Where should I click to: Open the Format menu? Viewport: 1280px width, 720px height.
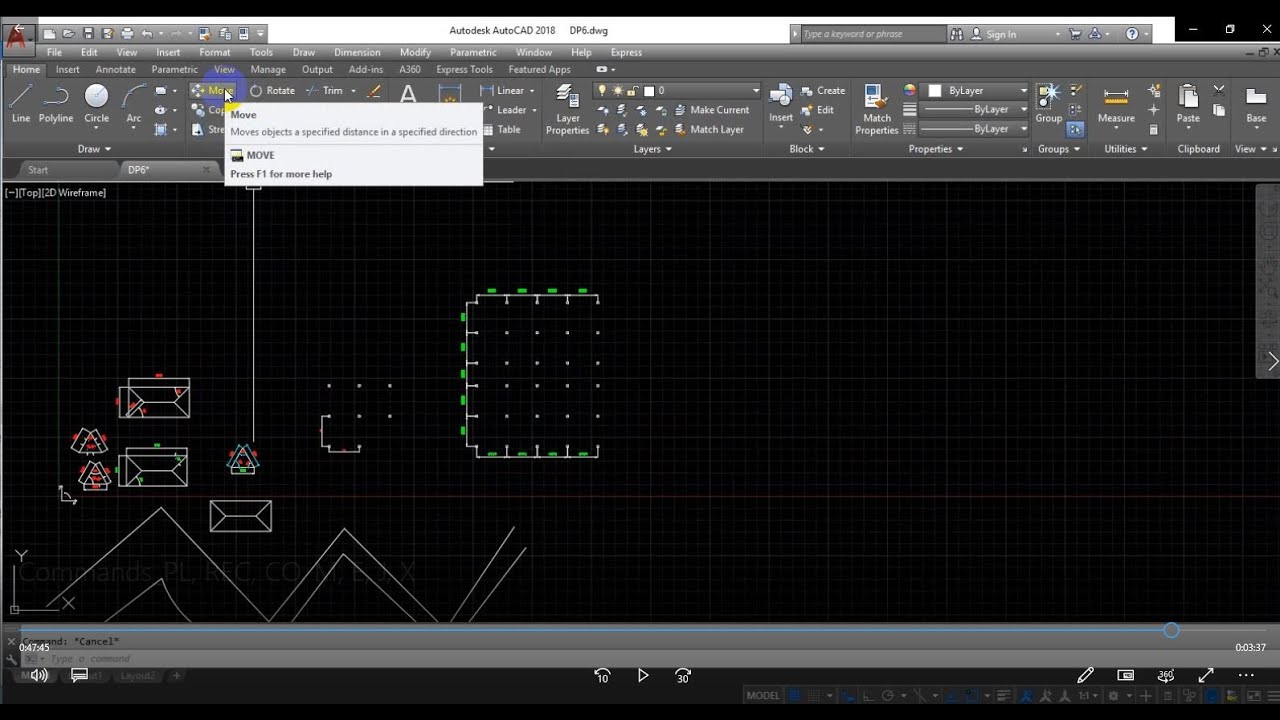click(x=214, y=52)
